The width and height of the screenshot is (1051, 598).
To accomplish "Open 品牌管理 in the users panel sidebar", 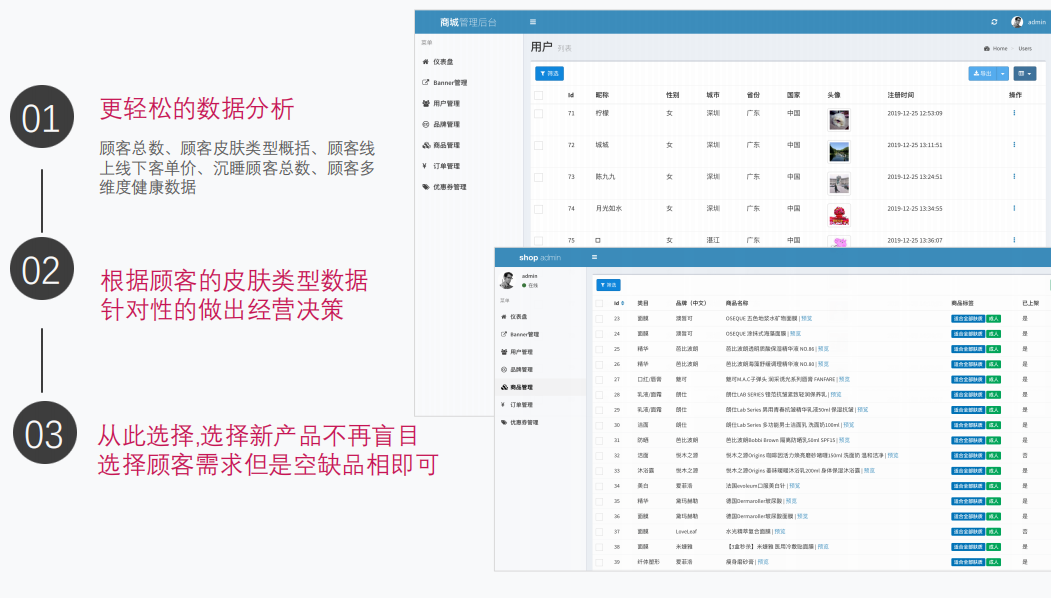I will pos(445,125).
